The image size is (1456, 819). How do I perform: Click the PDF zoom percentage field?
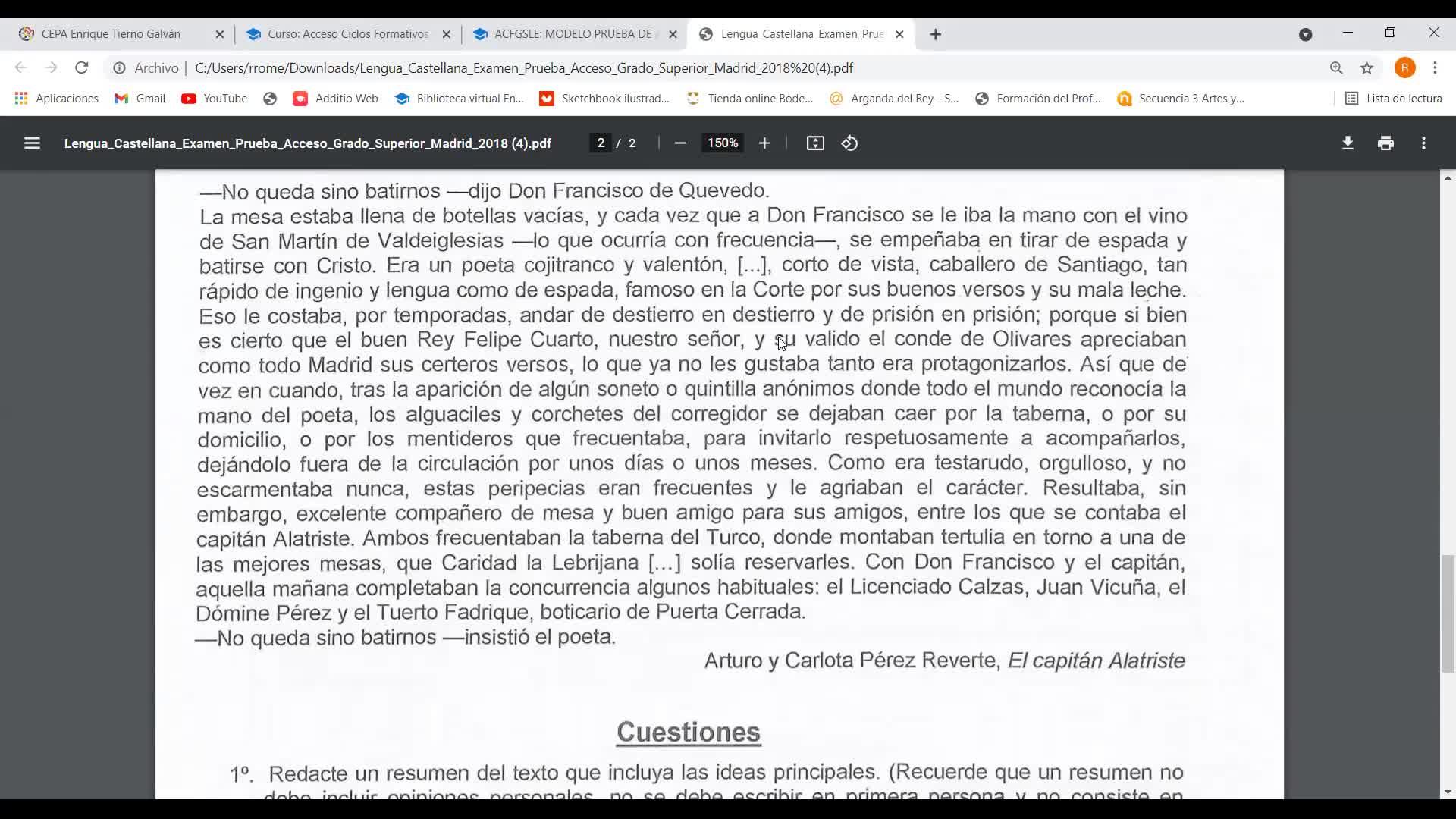pyautogui.click(x=722, y=143)
